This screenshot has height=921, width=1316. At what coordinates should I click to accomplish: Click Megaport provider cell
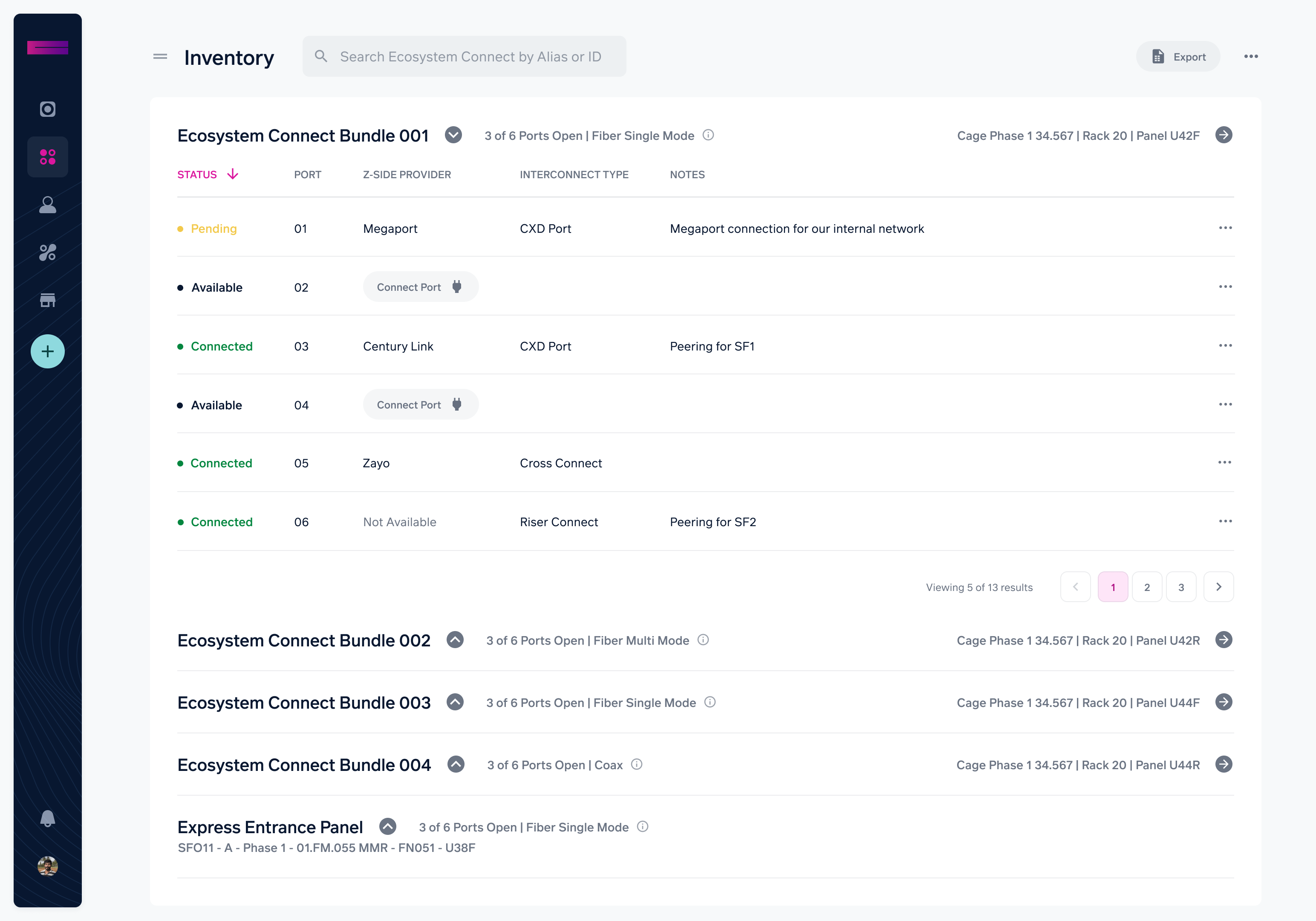390,228
